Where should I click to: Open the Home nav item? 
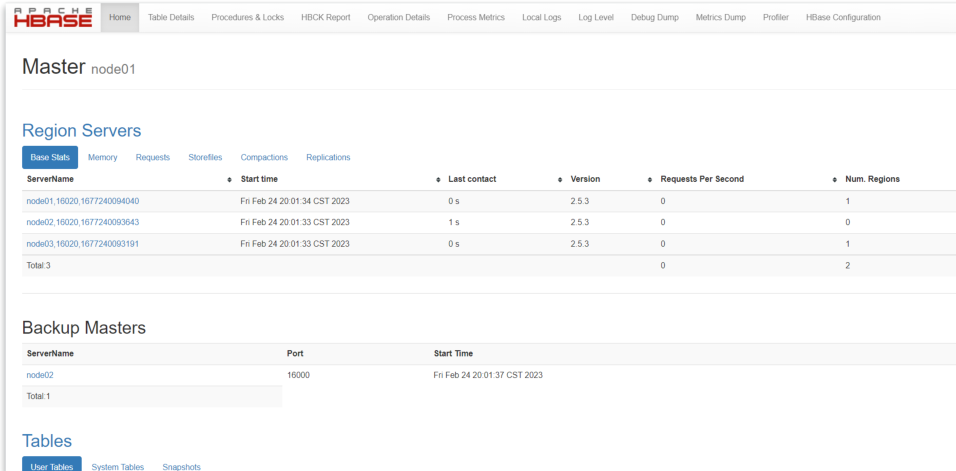point(120,18)
